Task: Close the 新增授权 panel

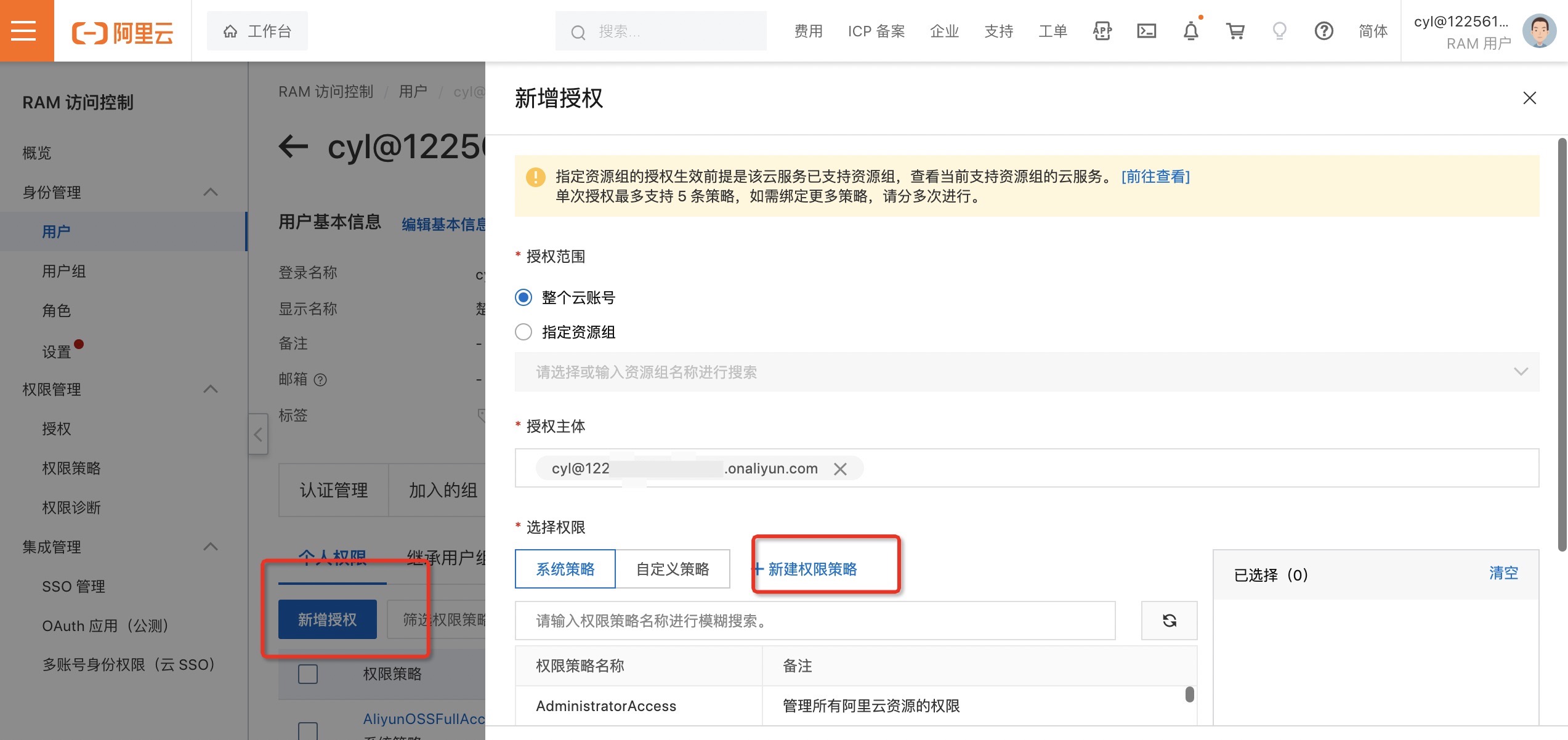Action: [1529, 98]
